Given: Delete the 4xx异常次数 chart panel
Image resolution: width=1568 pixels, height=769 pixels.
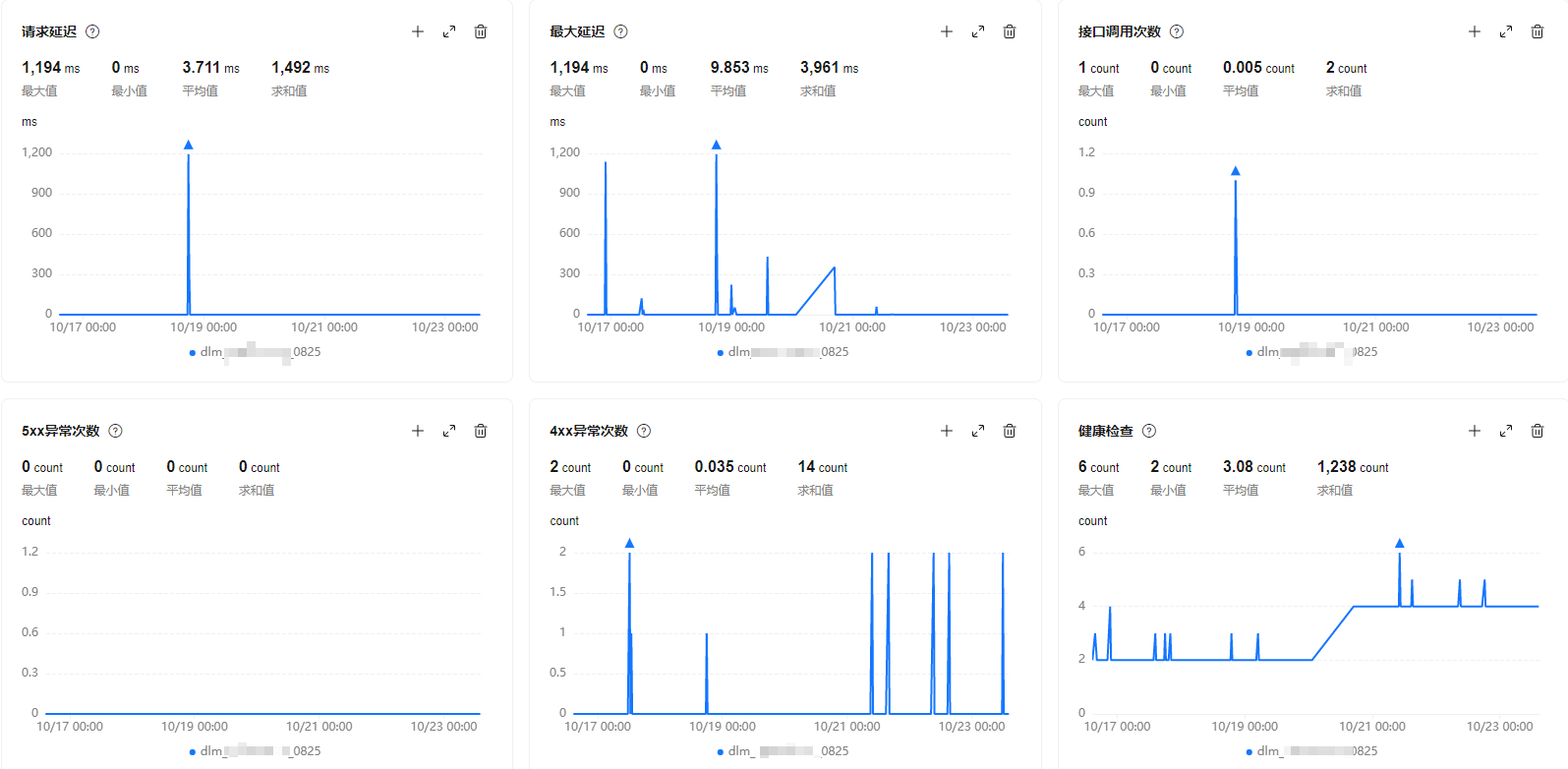Looking at the screenshot, I should (1010, 431).
